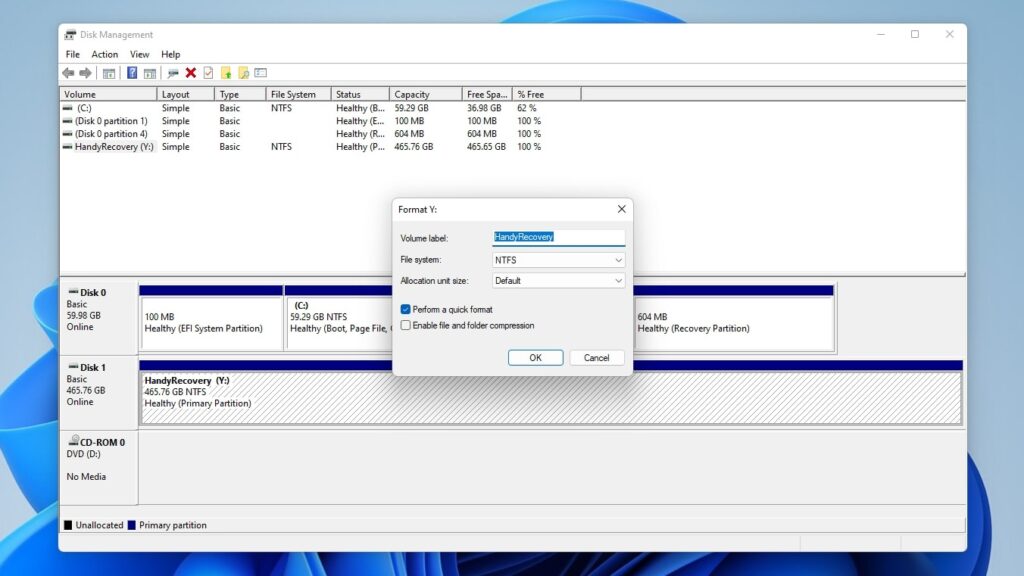Open the File system NTFS dropdown
The image size is (1024, 576).
tap(558, 260)
